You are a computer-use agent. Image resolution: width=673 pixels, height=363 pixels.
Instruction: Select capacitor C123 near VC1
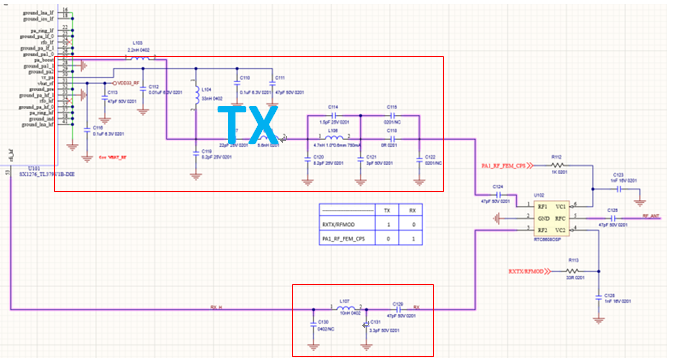[619, 189]
